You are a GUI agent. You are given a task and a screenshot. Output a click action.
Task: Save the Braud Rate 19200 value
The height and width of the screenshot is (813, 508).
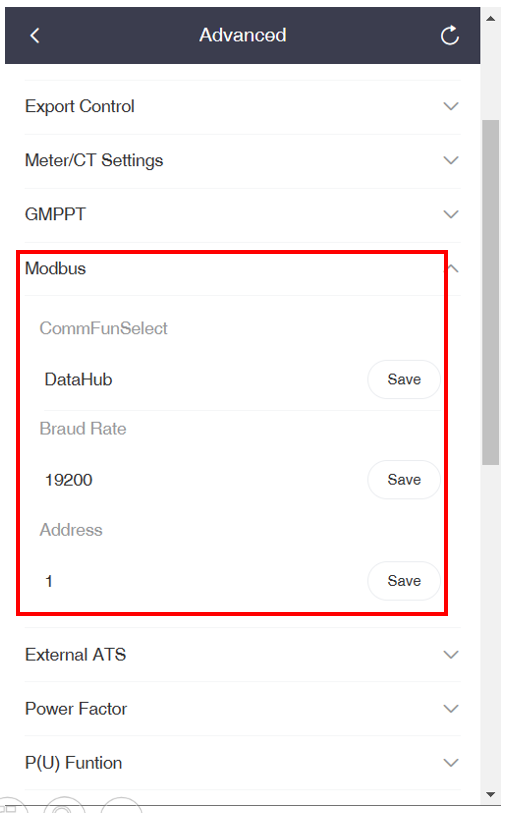pos(404,480)
